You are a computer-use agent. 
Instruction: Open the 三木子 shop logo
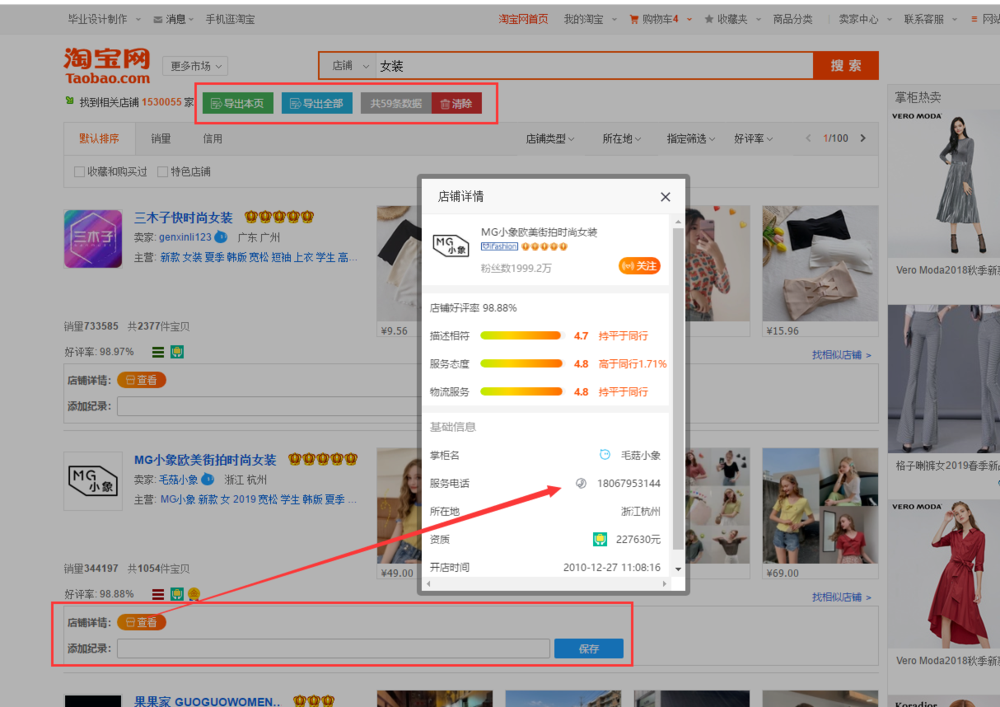[93, 238]
